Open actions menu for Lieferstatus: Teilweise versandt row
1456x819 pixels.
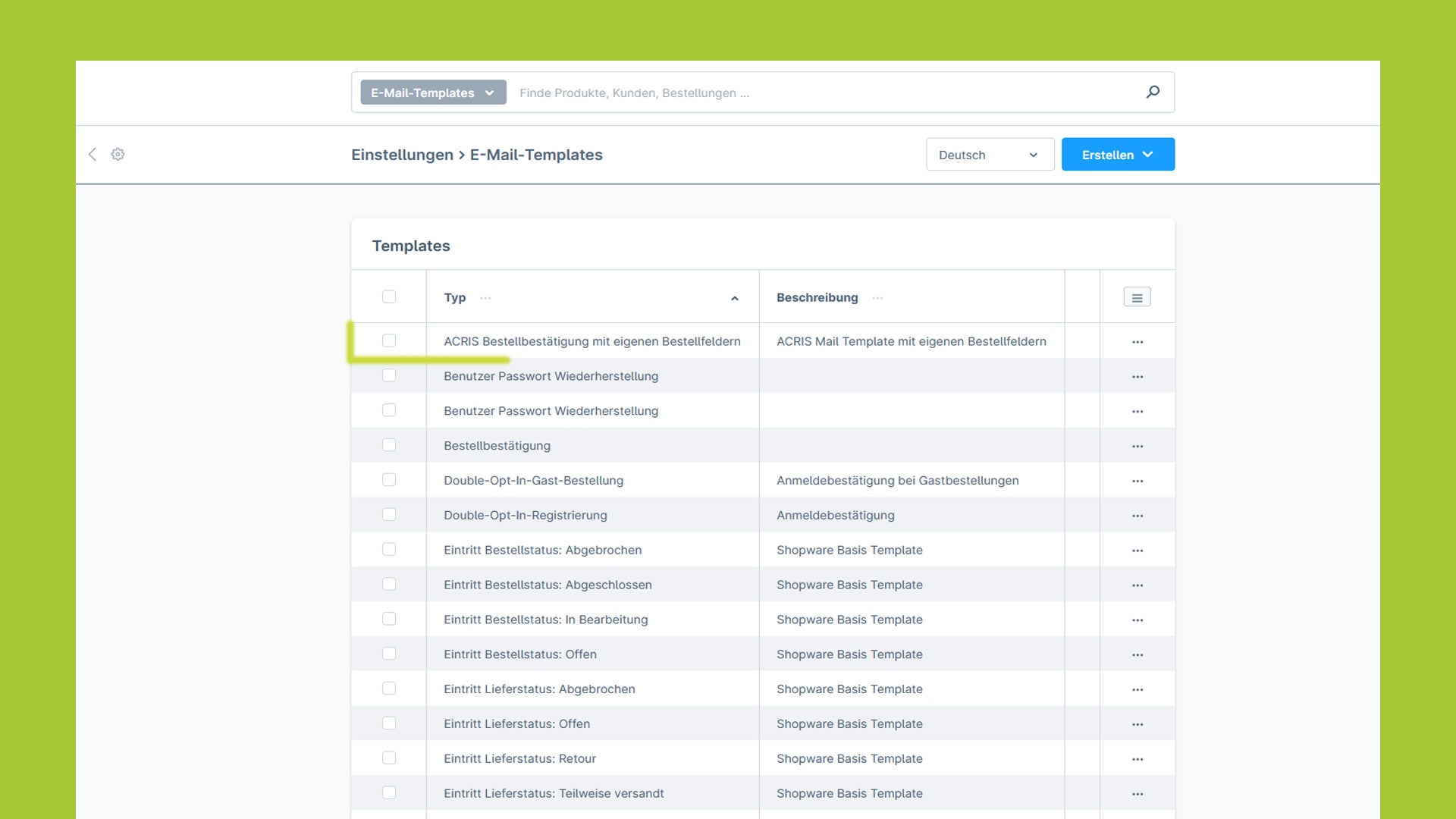click(1137, 794)
